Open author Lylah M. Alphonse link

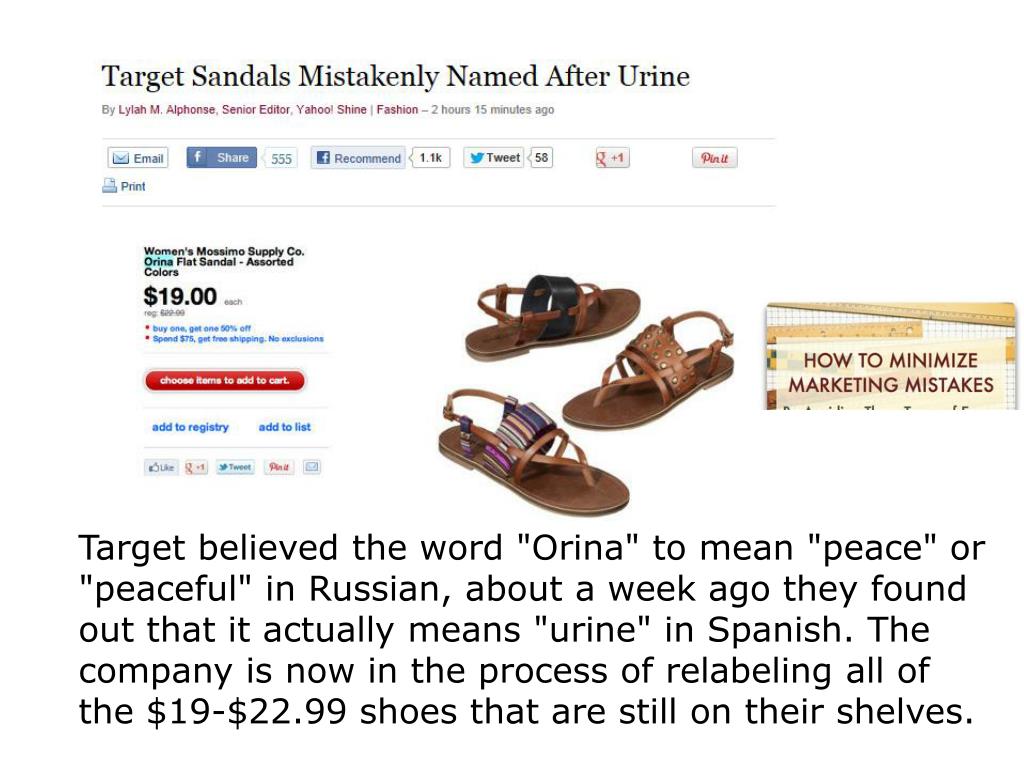[166, 110]
